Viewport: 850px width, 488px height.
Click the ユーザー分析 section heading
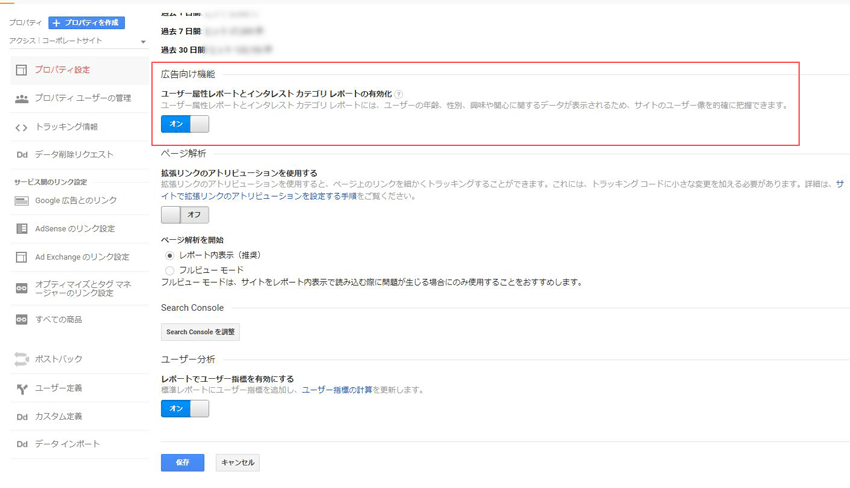pos(188,359)
